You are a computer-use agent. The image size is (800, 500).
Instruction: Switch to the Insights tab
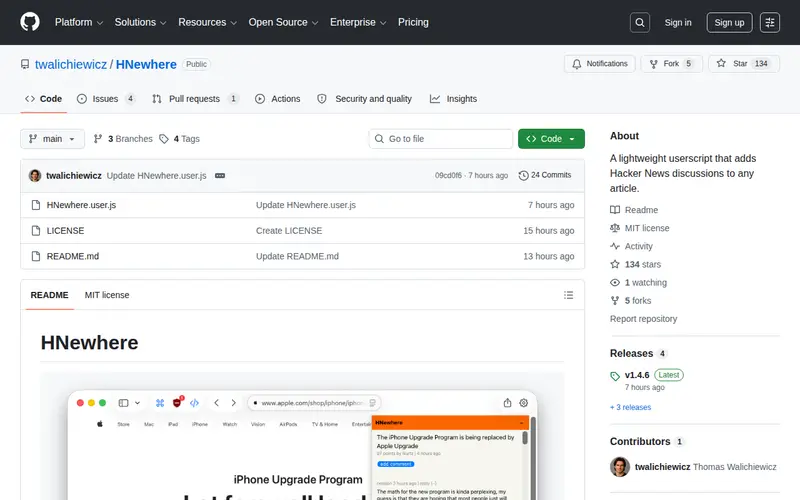coord(454,99)
